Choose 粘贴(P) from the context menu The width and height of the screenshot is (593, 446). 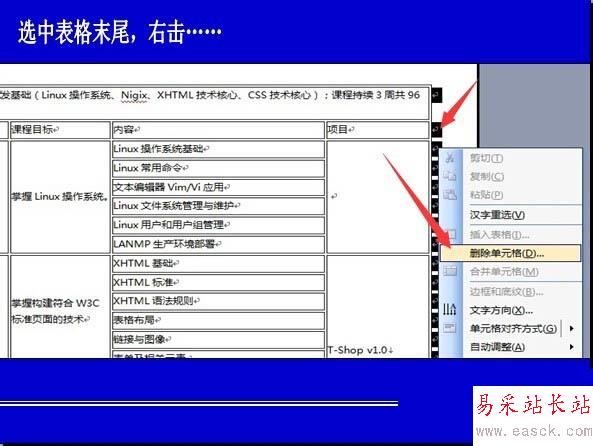pos(511,195)
